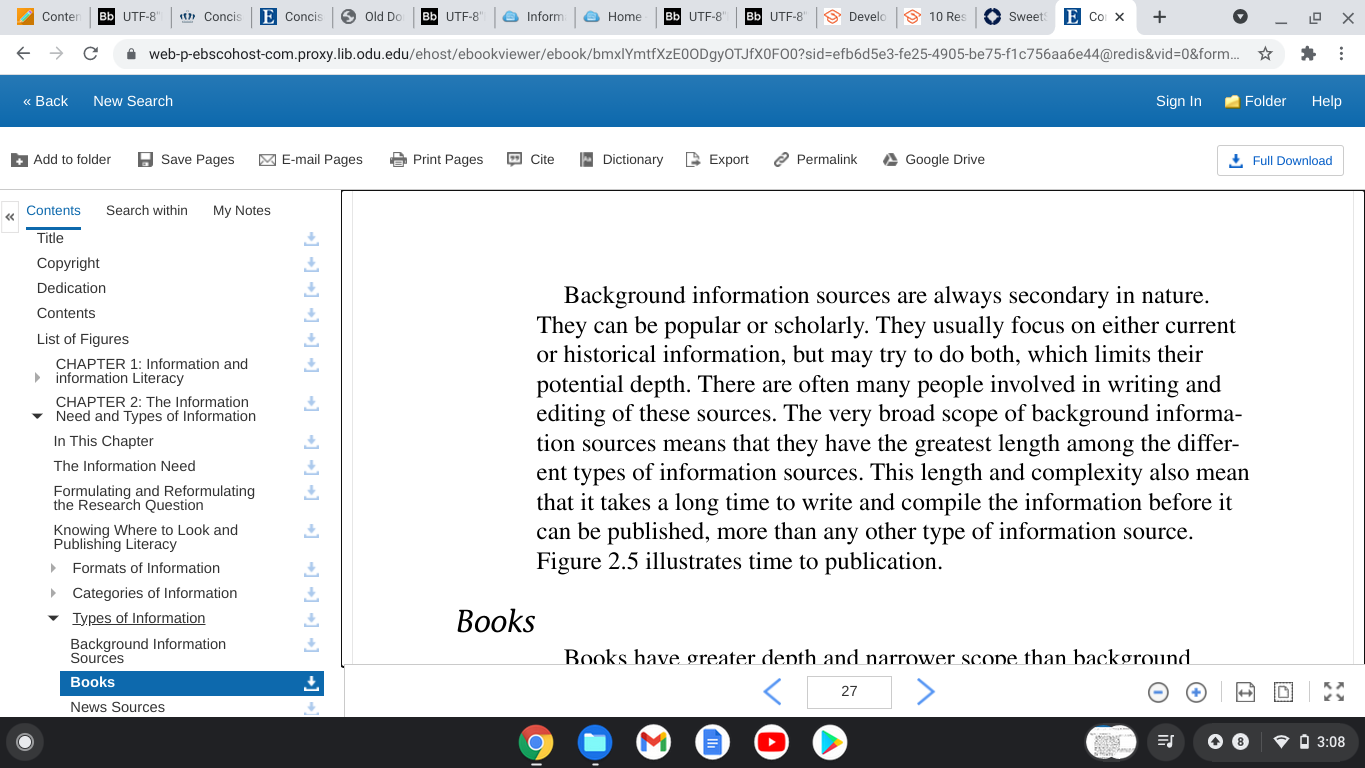Image resolution: width=1365 pixels, height=768 pixels.
Task: Open the Cite tool
Action: click(x=531, y=159)
